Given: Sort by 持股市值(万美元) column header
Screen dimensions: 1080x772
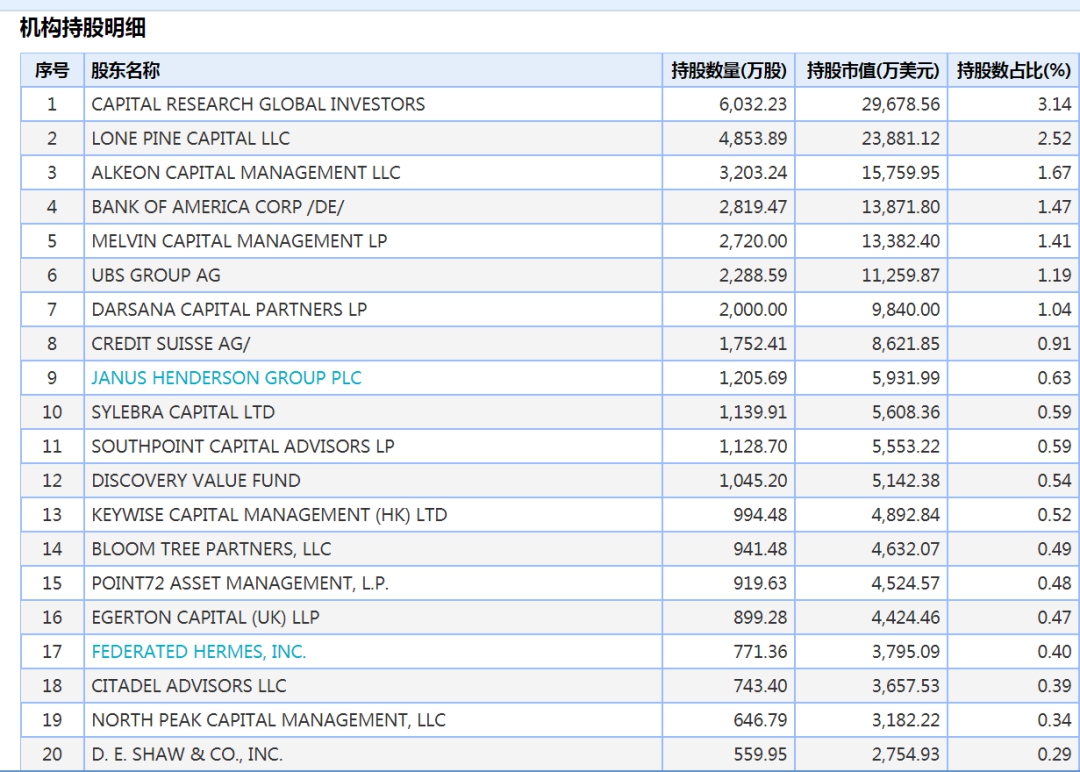Looking at the screenshot, I should (873, 70).
